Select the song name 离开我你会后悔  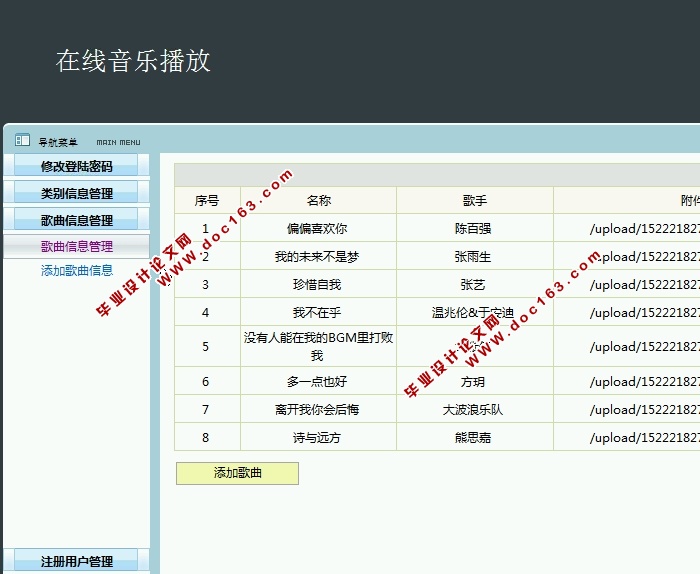(317, 409)
